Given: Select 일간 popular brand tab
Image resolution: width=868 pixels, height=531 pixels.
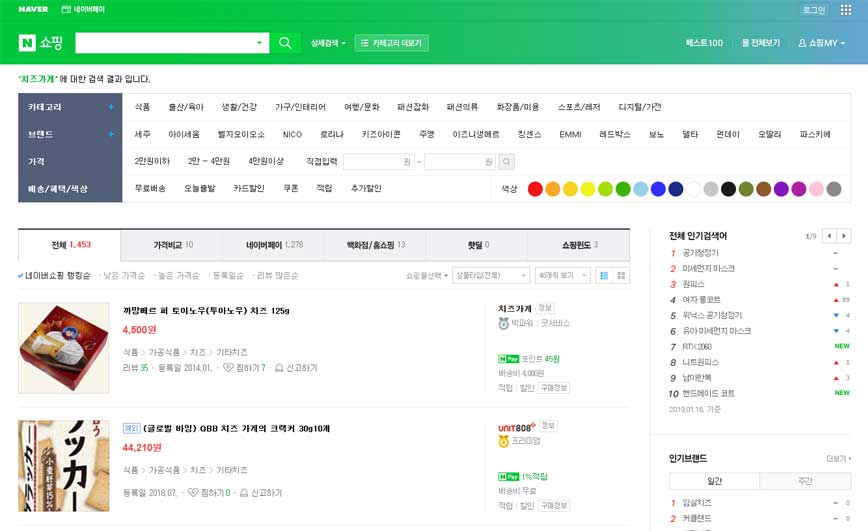Looking at the screenshot, I should click(x=714, y=481).
